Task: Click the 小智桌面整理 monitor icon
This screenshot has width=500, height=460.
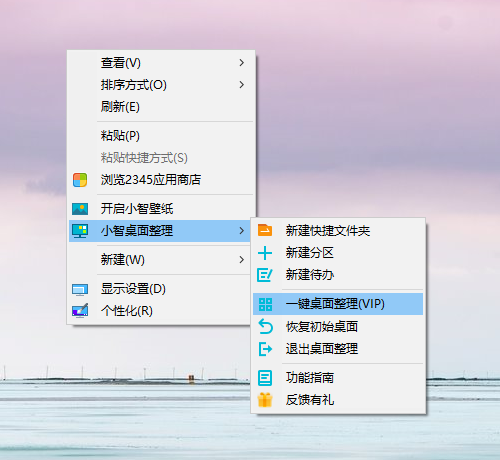Action: tap(80, 231)
